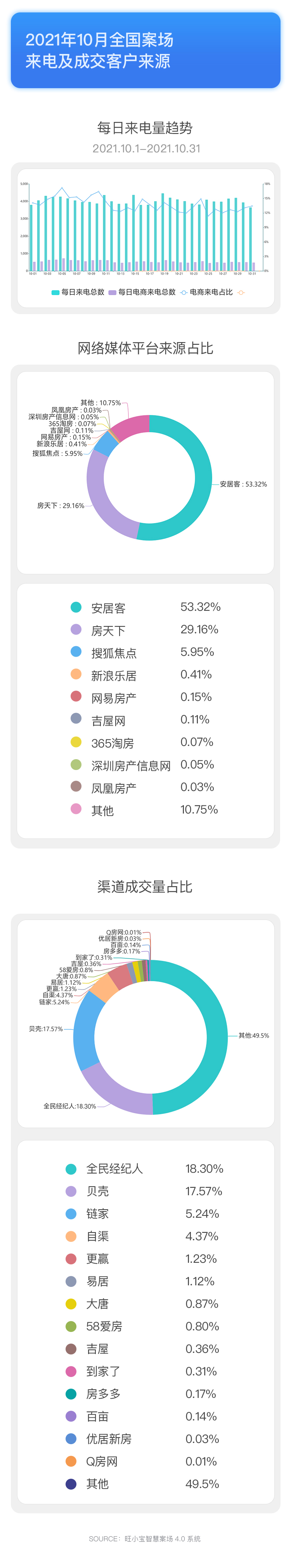Viewport: 291px width, 1568px height.
Task: Toggle the 每日来电总数 legend entry
Action: [78, 292]
